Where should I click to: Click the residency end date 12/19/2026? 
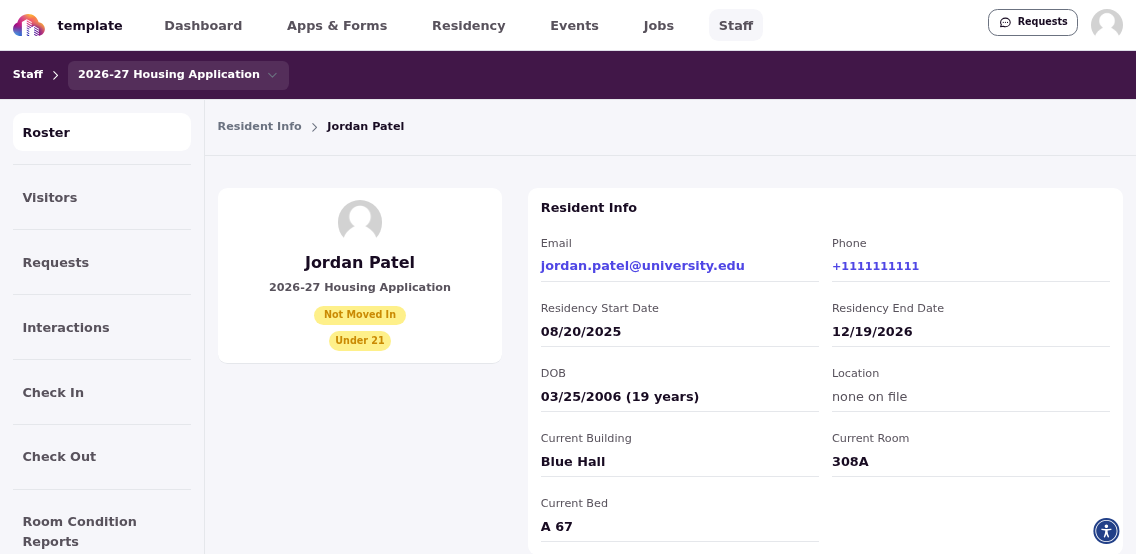click(872, 332)
